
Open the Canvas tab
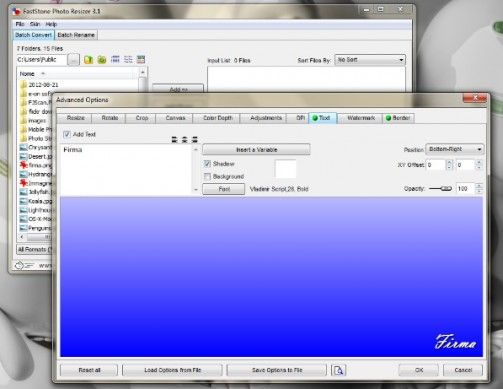[x=175, y=118]
